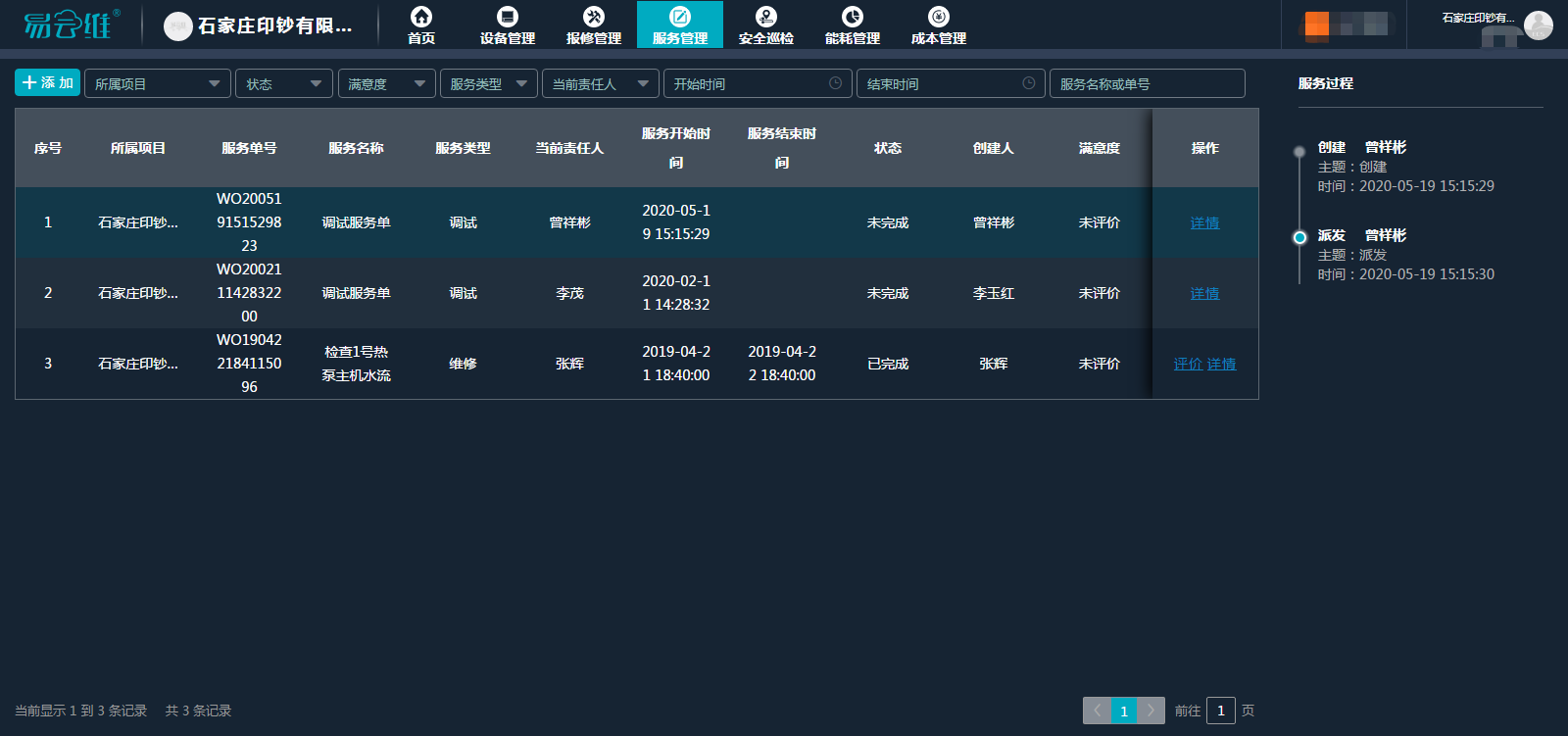Click the next page arrow
1568x736 pixels.
coord(1151,711)
